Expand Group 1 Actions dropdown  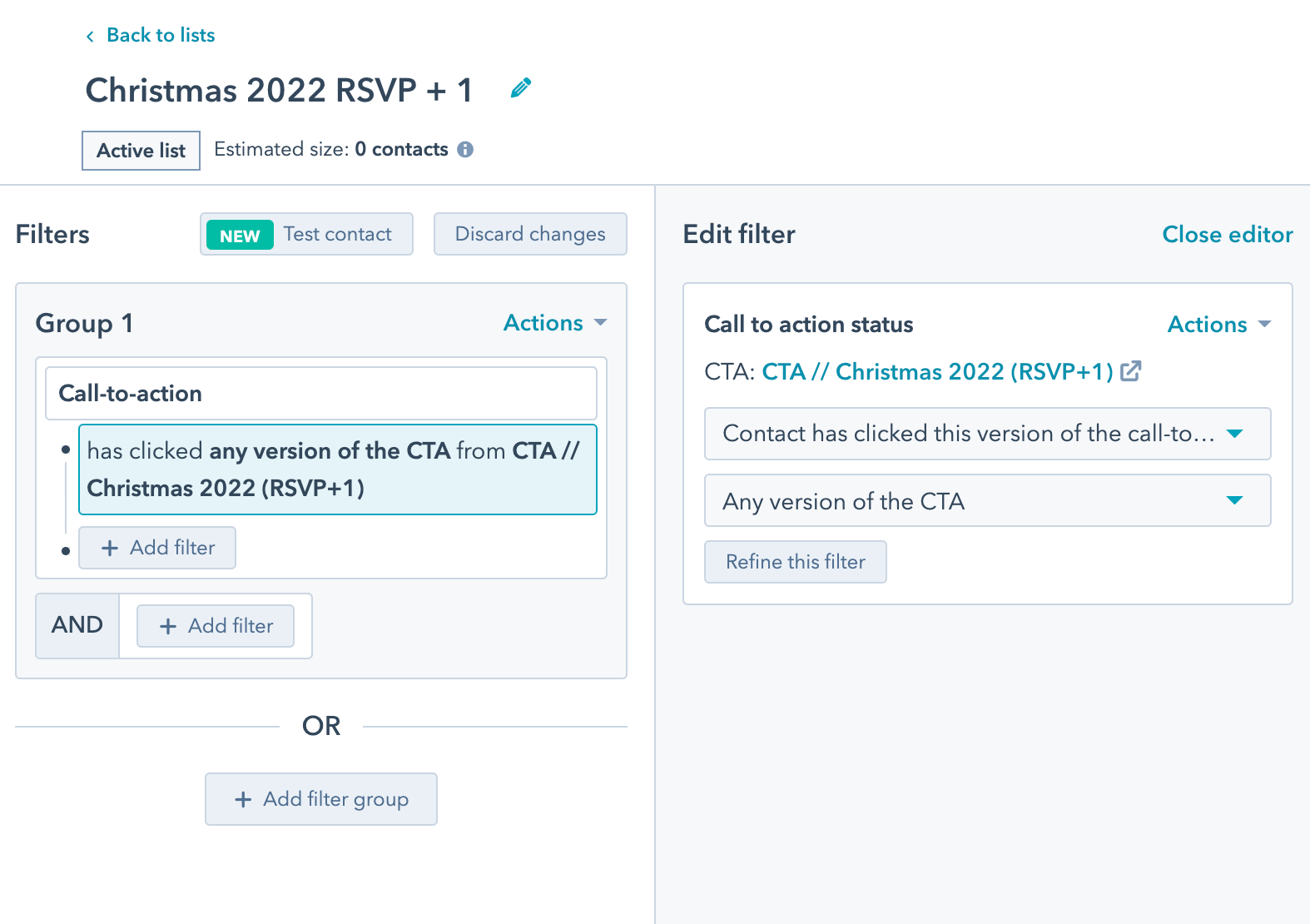tap(555, 323)
